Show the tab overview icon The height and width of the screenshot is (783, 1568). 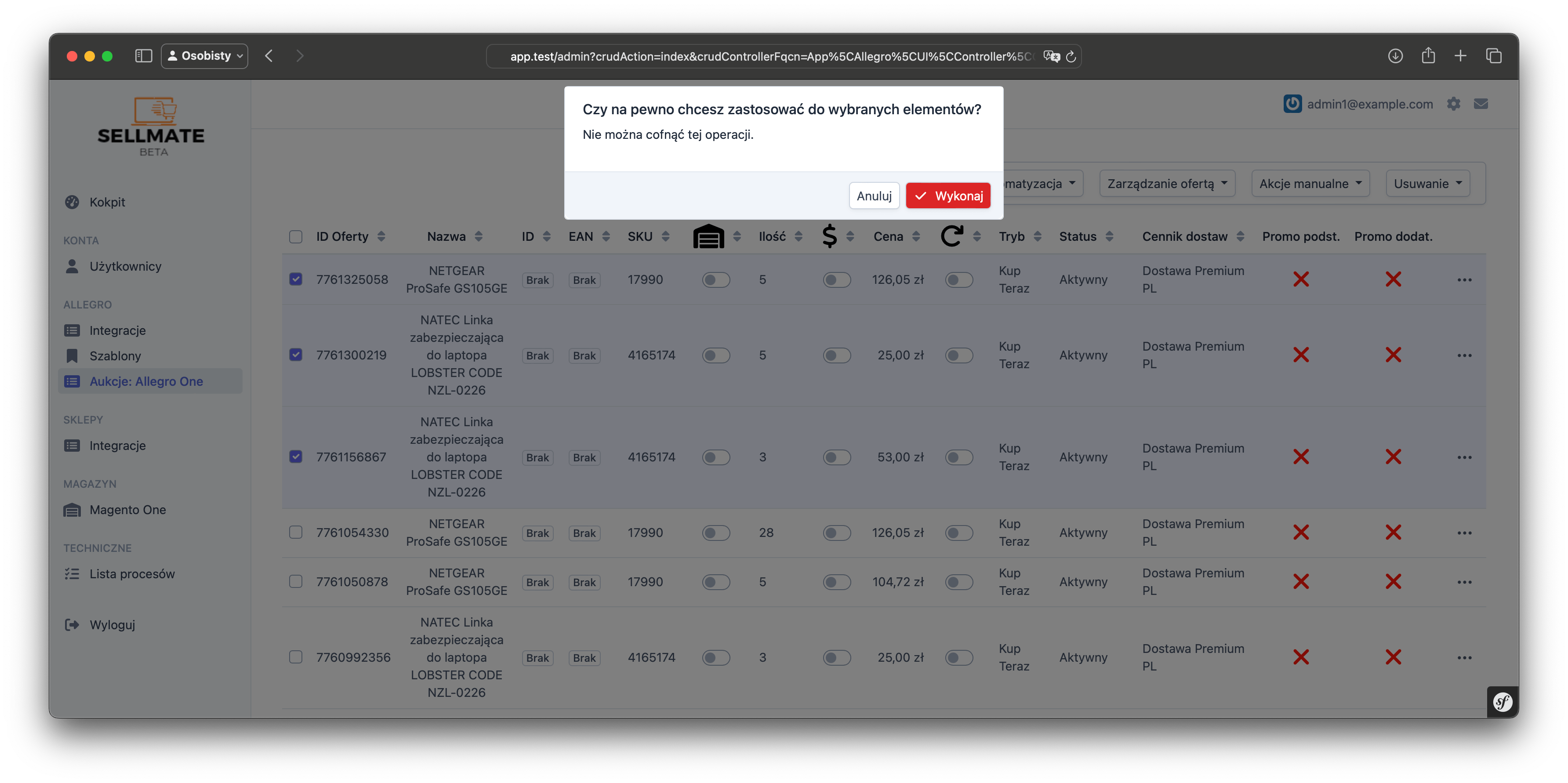pyautogui.click(x=1494, y=56)
